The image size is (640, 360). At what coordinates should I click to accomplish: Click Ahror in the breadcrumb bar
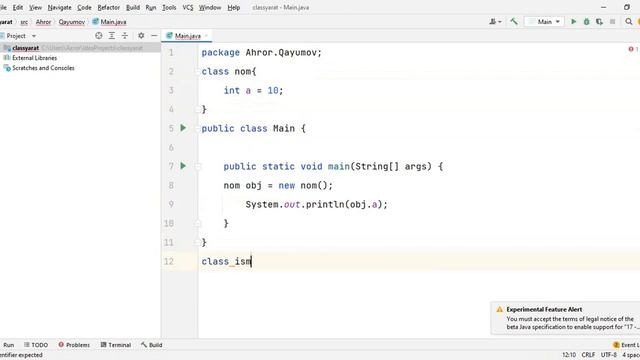43,22
